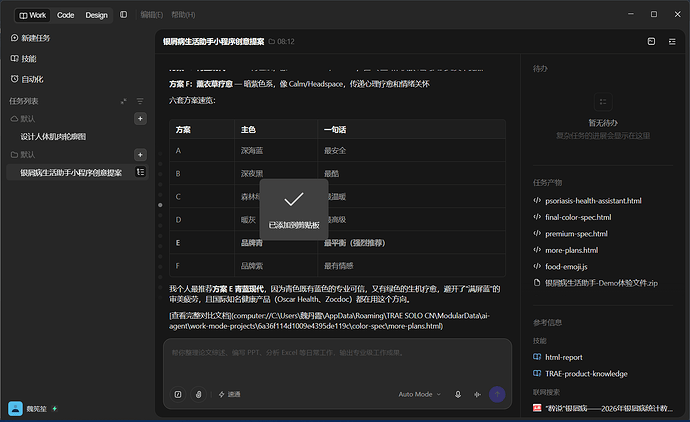Open the 技能 skills page
Screen dimensions: 690x422
click(x=24, y=59)
